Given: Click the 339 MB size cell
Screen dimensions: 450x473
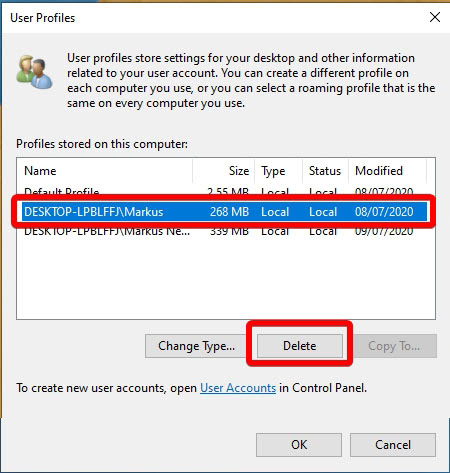Looking at the screenshot, I should point(229,232).
